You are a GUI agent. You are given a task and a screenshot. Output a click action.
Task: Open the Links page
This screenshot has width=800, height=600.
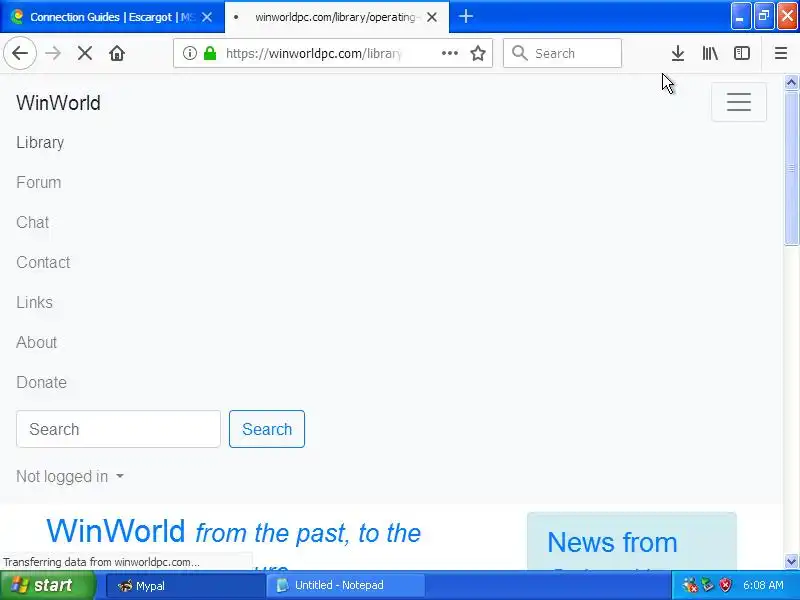pyautogui.click(x=34, y=302)
